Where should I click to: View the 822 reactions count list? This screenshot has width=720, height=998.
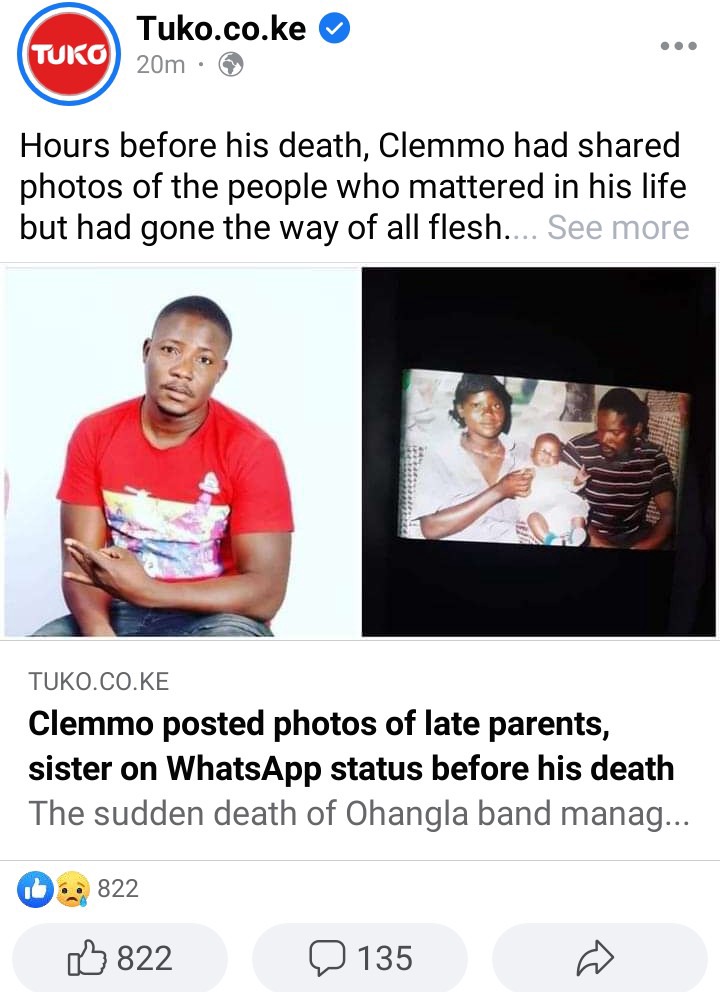click(x=118, y=889)
